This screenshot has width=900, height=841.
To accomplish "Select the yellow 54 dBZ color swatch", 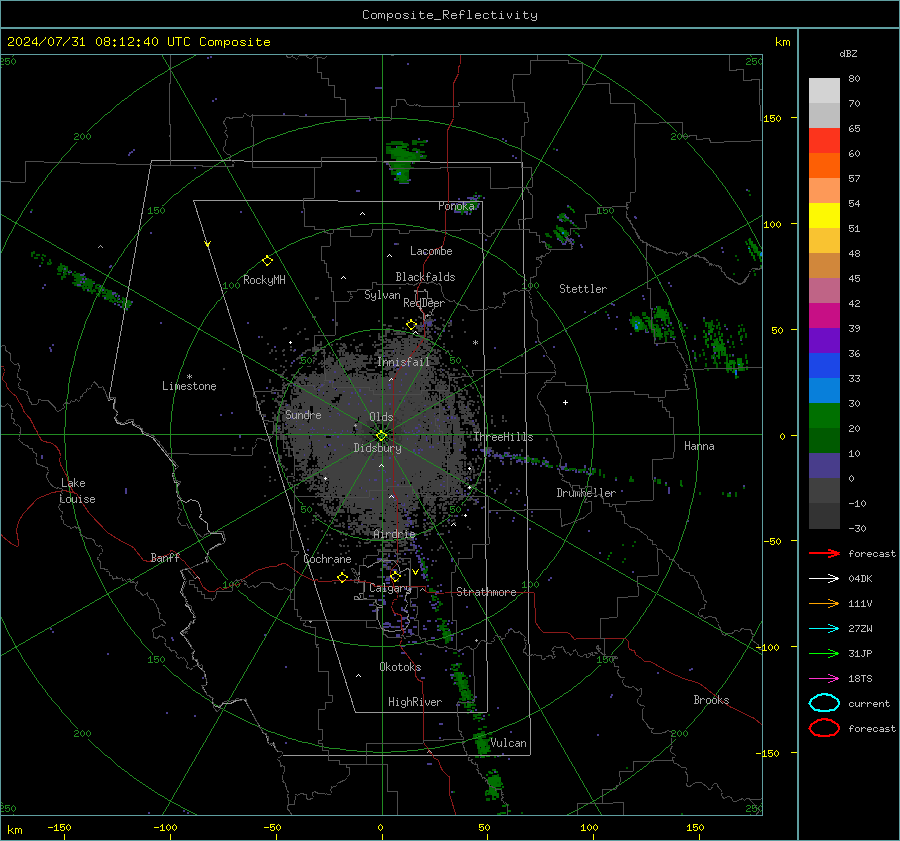I will pos(824,215).
